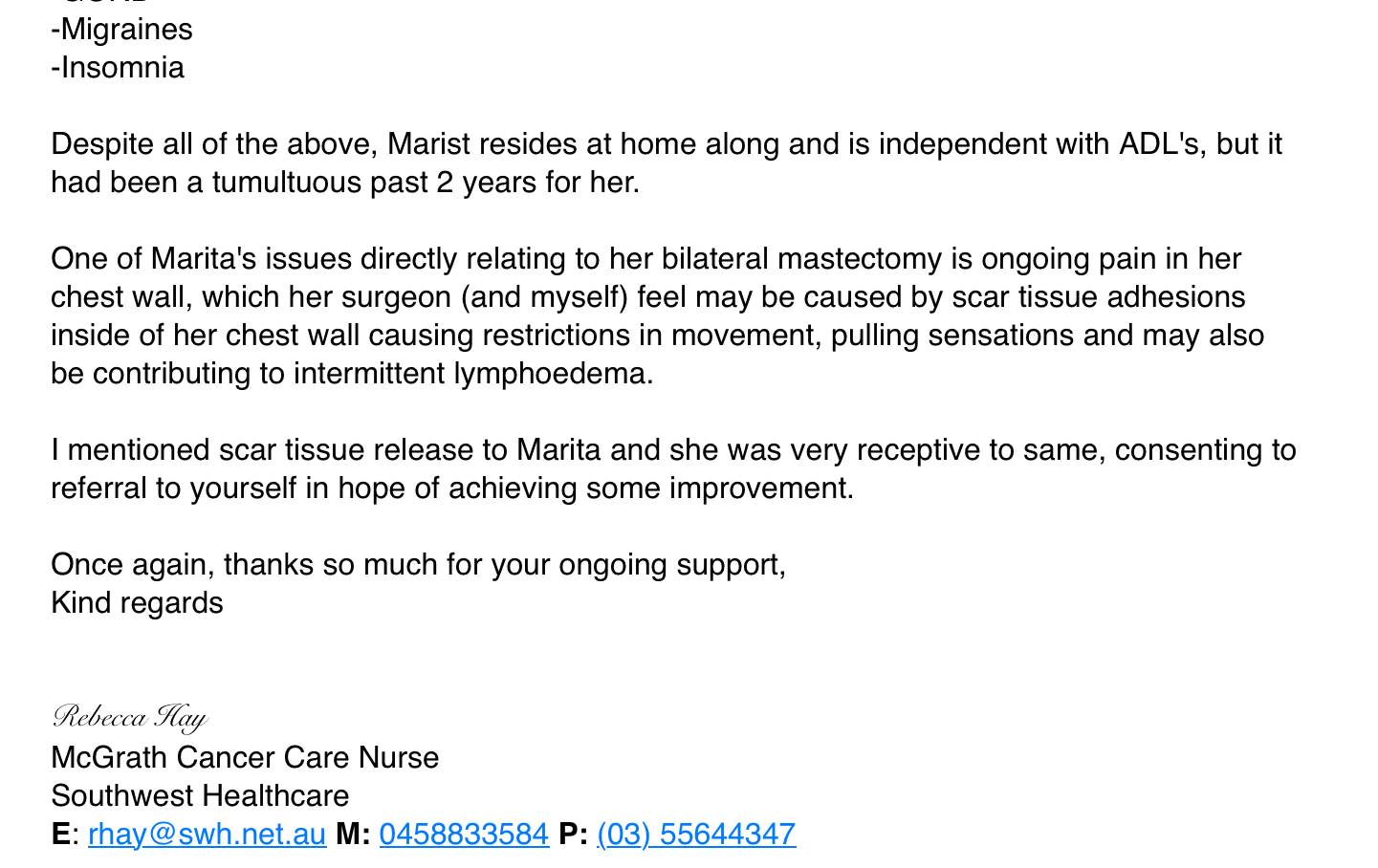Viewport: 1378px width, 868px height.
Task: Click the -Insomnia list entry
Action: pos(118,68)
